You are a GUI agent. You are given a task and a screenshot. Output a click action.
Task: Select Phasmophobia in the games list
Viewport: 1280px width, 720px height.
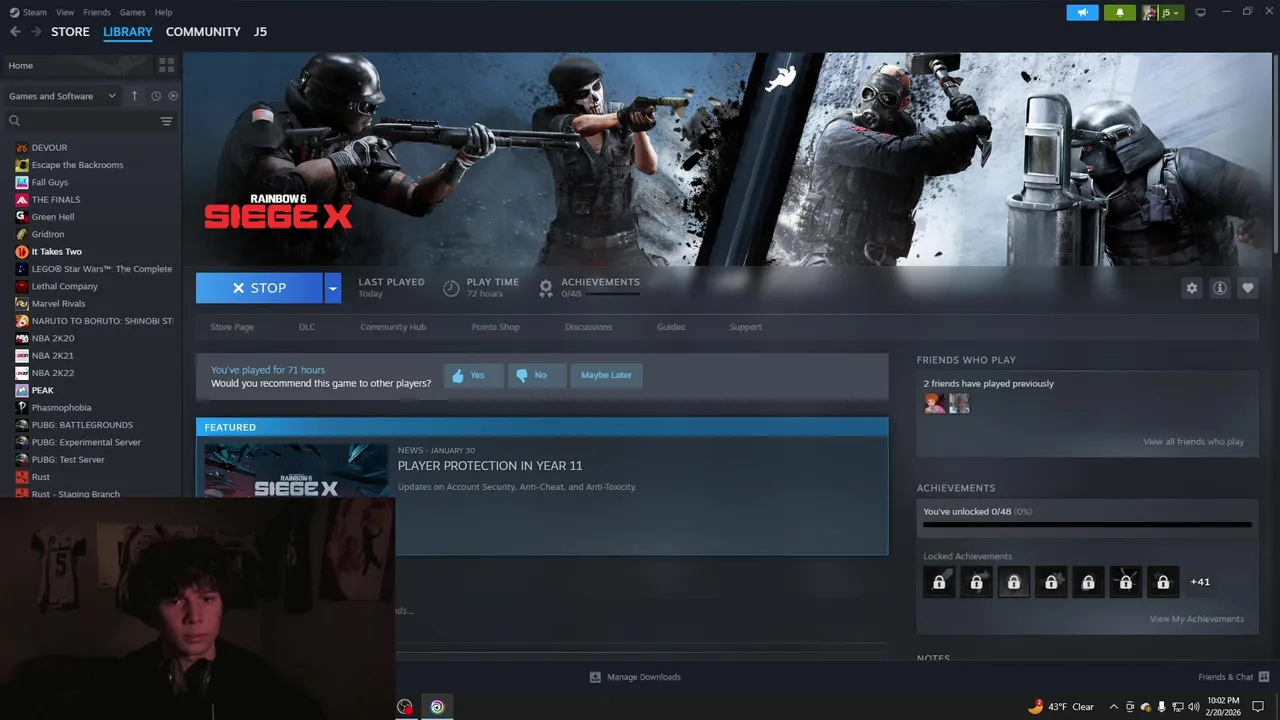pos(61,408)
